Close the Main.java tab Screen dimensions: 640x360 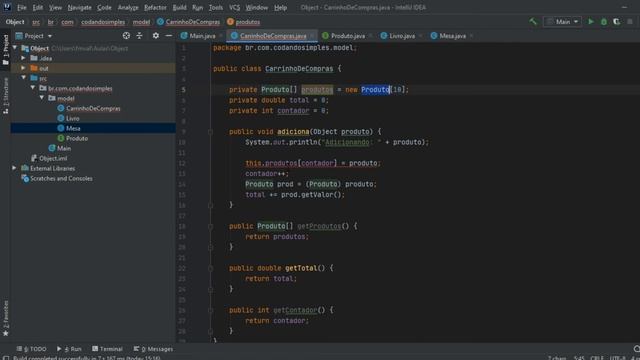(x=221, y=36)
